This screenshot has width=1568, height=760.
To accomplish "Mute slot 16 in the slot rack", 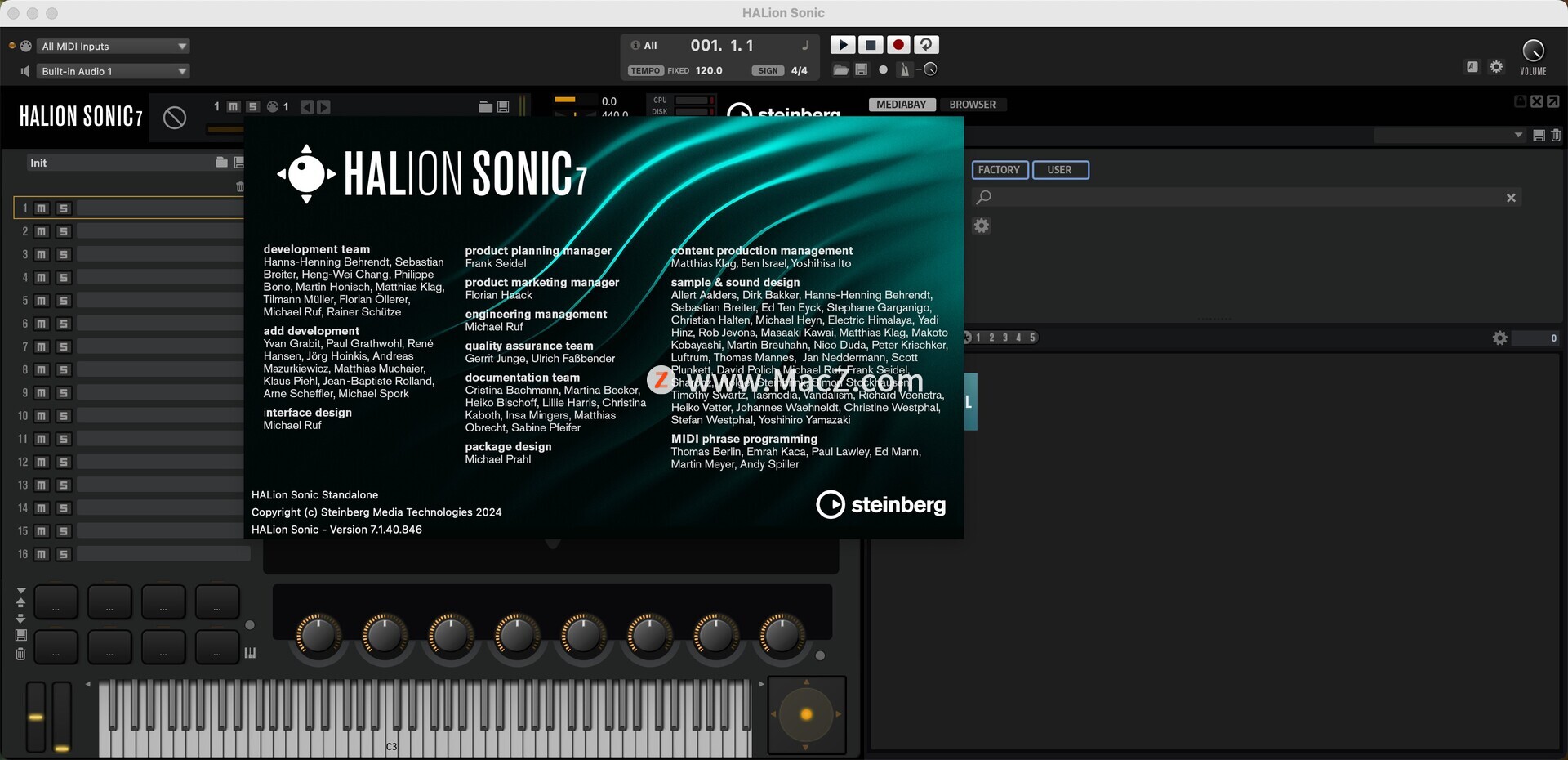I will click(x=42, y=555).
